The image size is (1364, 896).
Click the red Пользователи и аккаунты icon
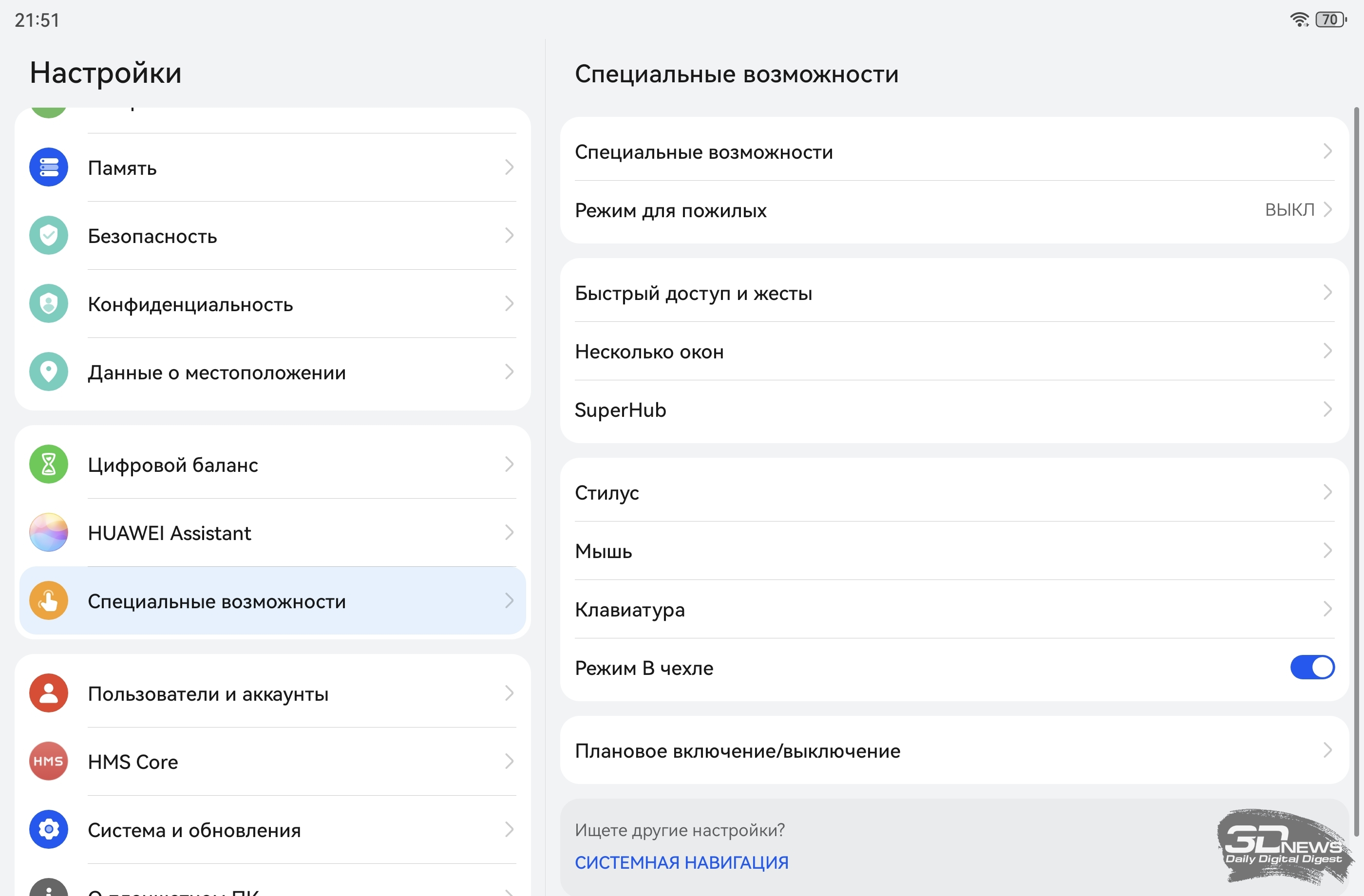(49, 693)
